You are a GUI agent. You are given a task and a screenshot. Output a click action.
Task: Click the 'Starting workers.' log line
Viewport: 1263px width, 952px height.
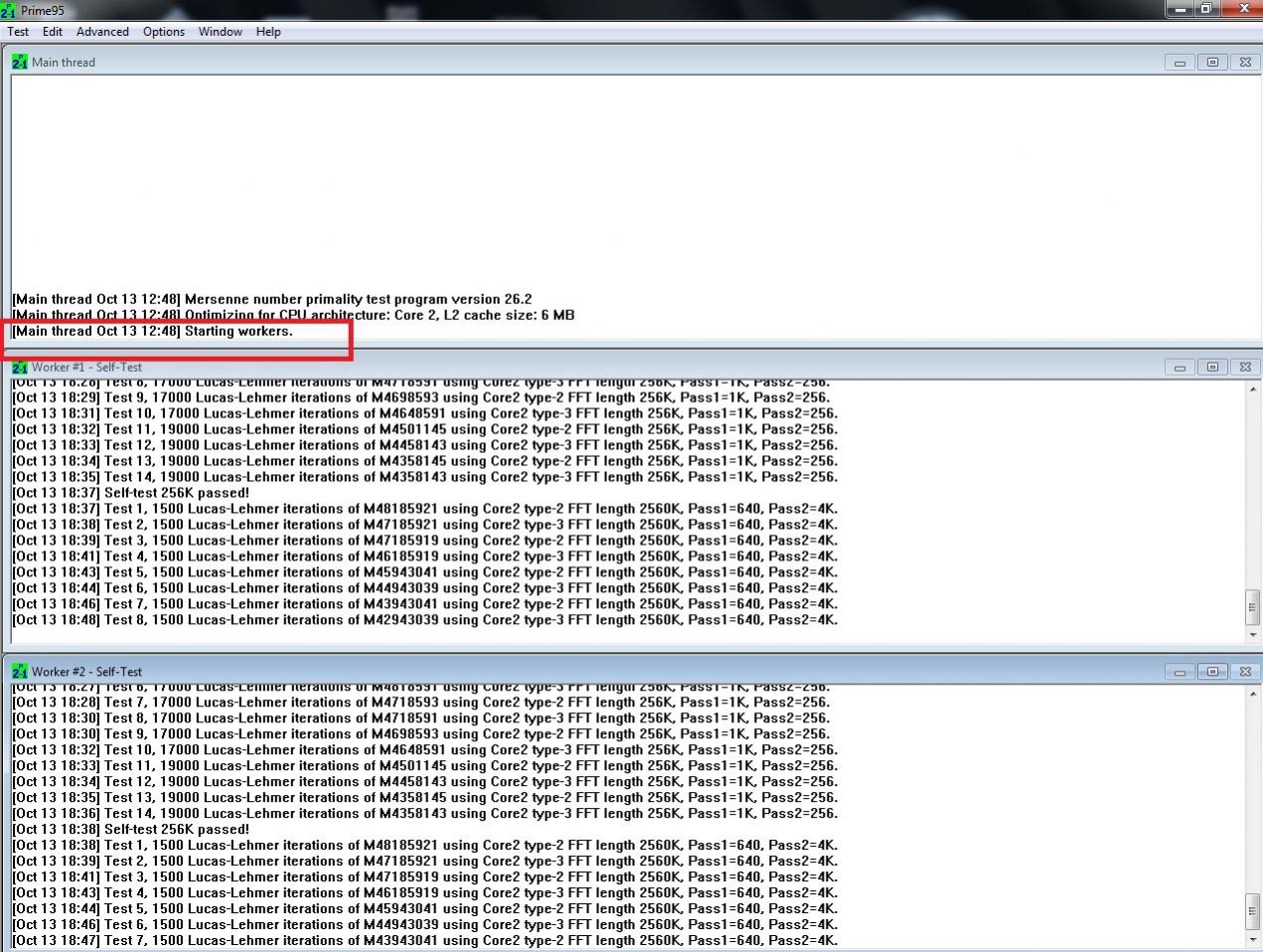coord(152,331)
